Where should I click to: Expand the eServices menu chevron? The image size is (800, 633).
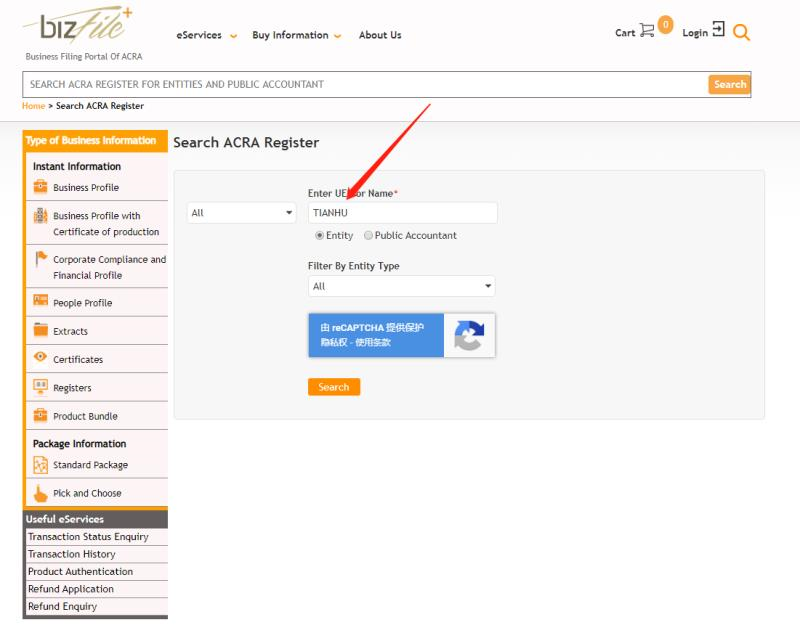pyautogui.click(x=234, y=36)
